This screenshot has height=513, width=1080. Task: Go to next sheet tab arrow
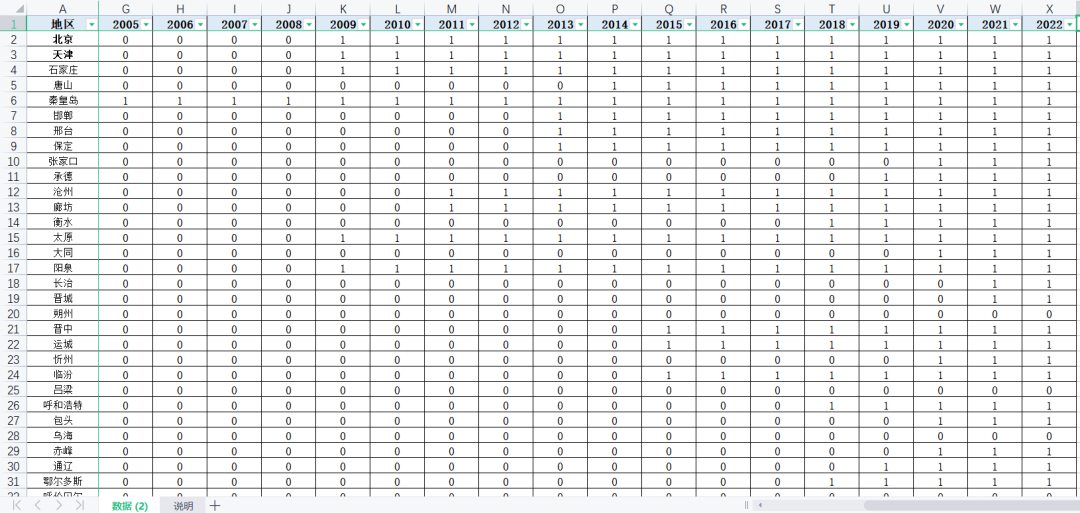click(x=59, y=506)
